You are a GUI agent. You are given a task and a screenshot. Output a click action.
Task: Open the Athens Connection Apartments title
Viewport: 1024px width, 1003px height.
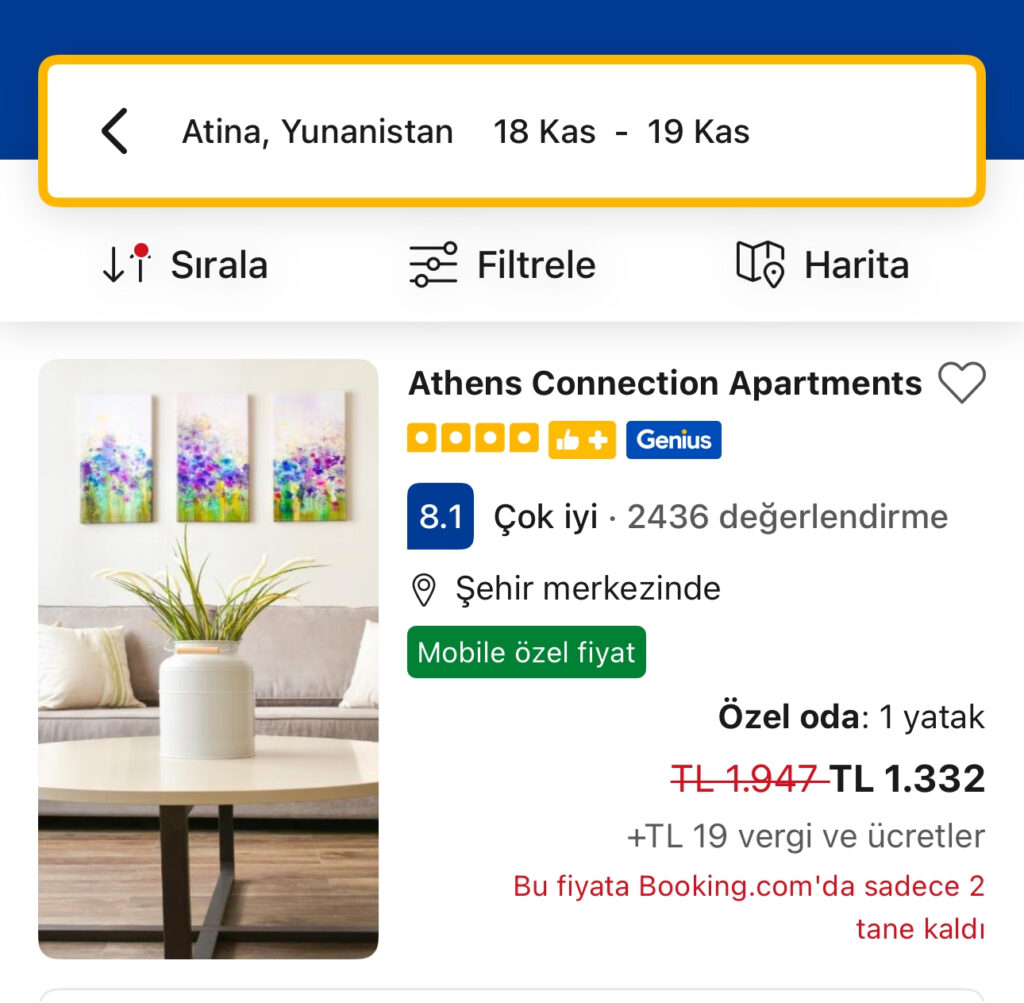tap(665, 383)
